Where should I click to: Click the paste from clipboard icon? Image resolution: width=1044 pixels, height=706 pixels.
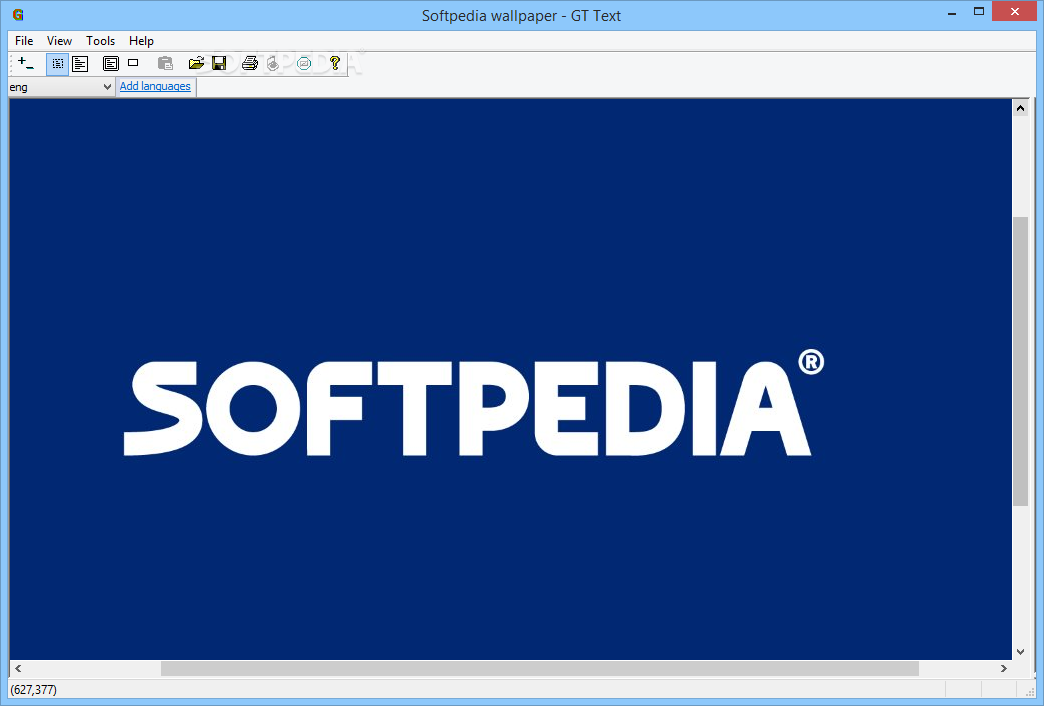(165, 64)
